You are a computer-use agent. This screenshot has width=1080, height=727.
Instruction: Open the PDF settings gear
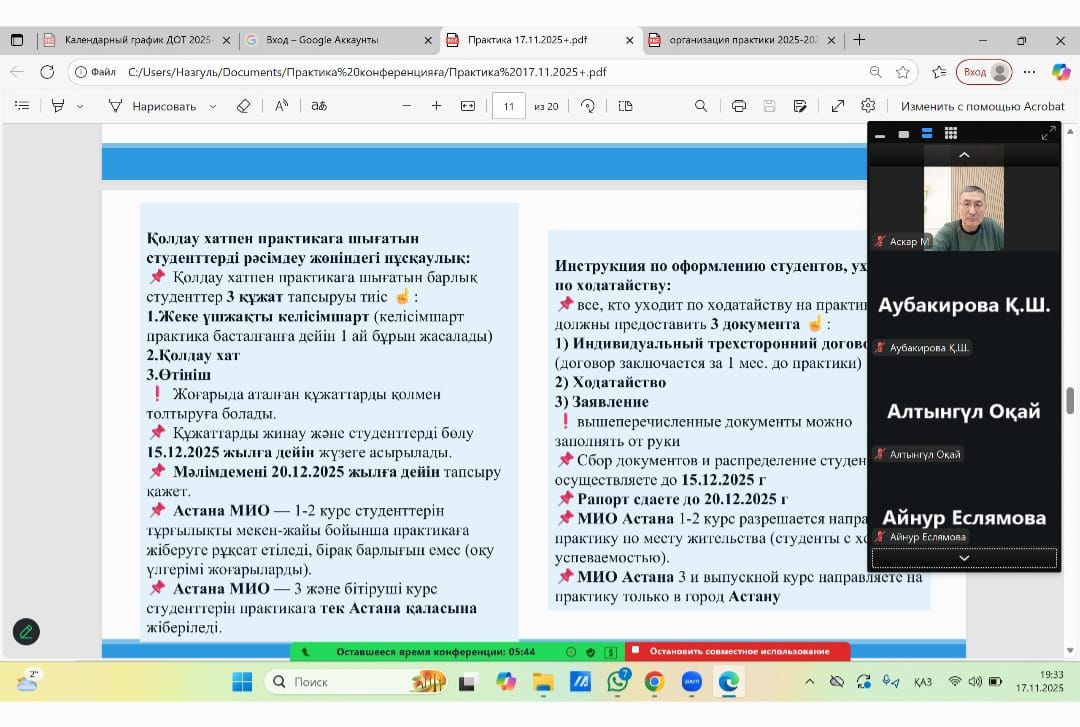[x=868, y=106]
